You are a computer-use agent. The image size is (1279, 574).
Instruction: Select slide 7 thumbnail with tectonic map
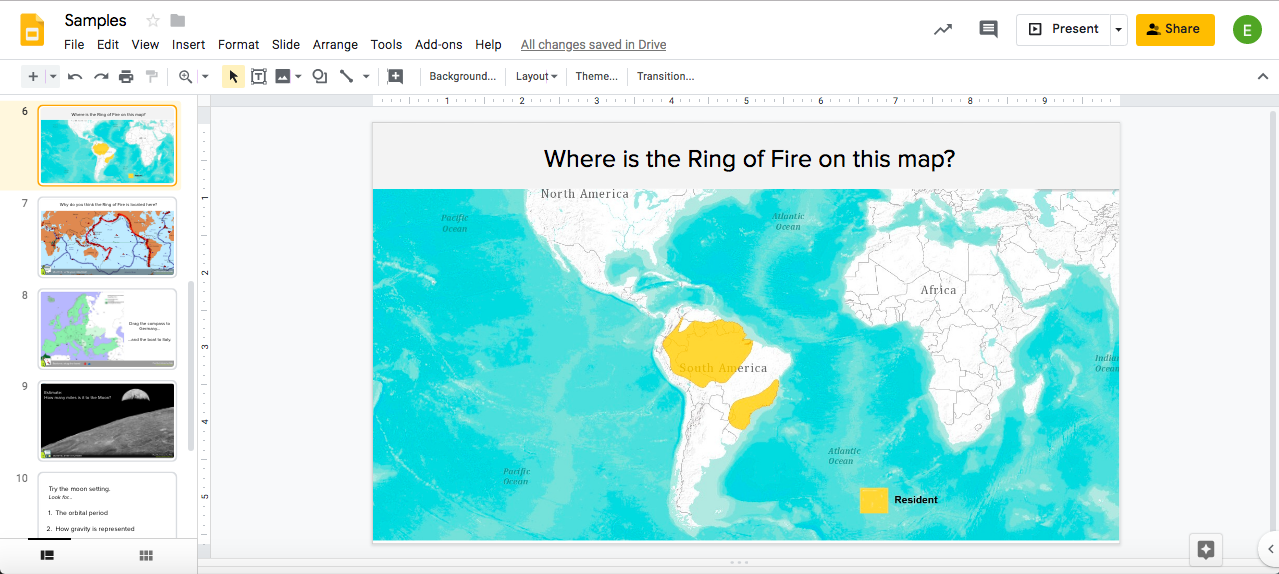107,237
